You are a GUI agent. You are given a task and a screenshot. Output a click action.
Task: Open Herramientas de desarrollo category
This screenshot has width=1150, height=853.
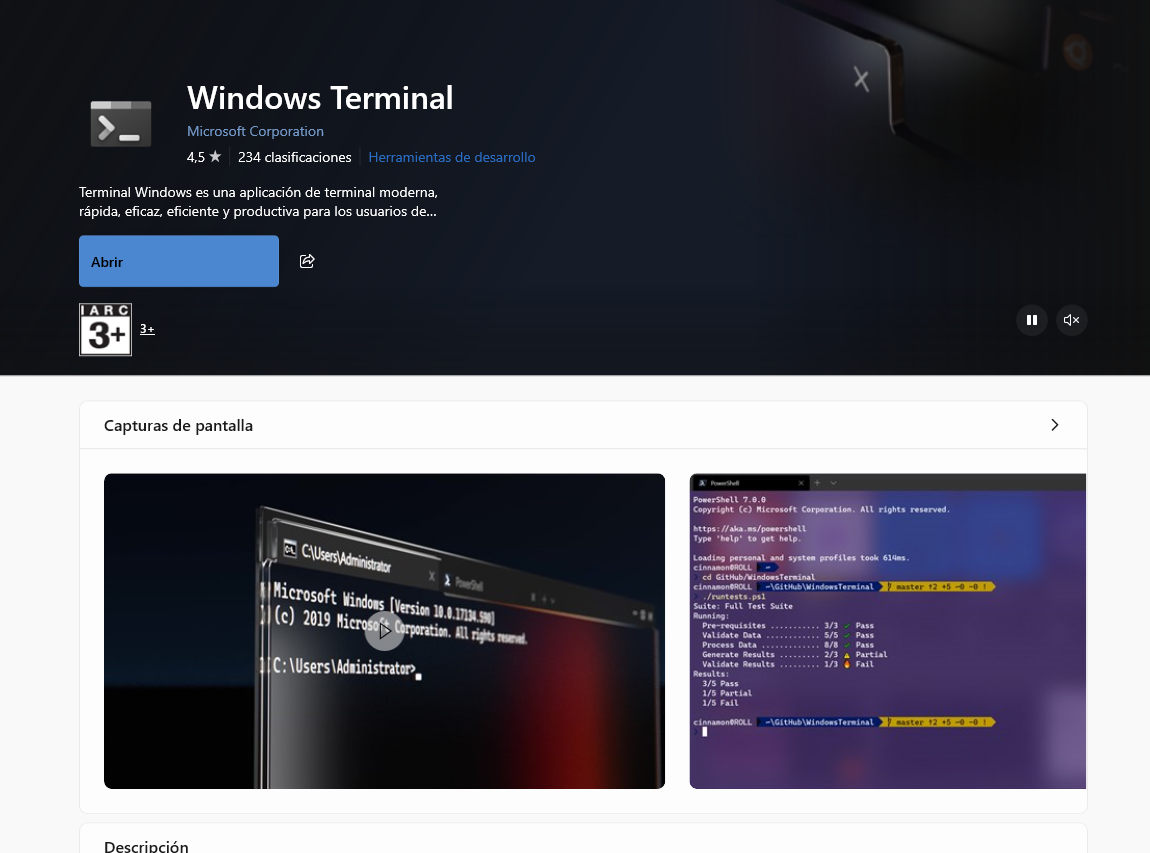pos(452,157)
